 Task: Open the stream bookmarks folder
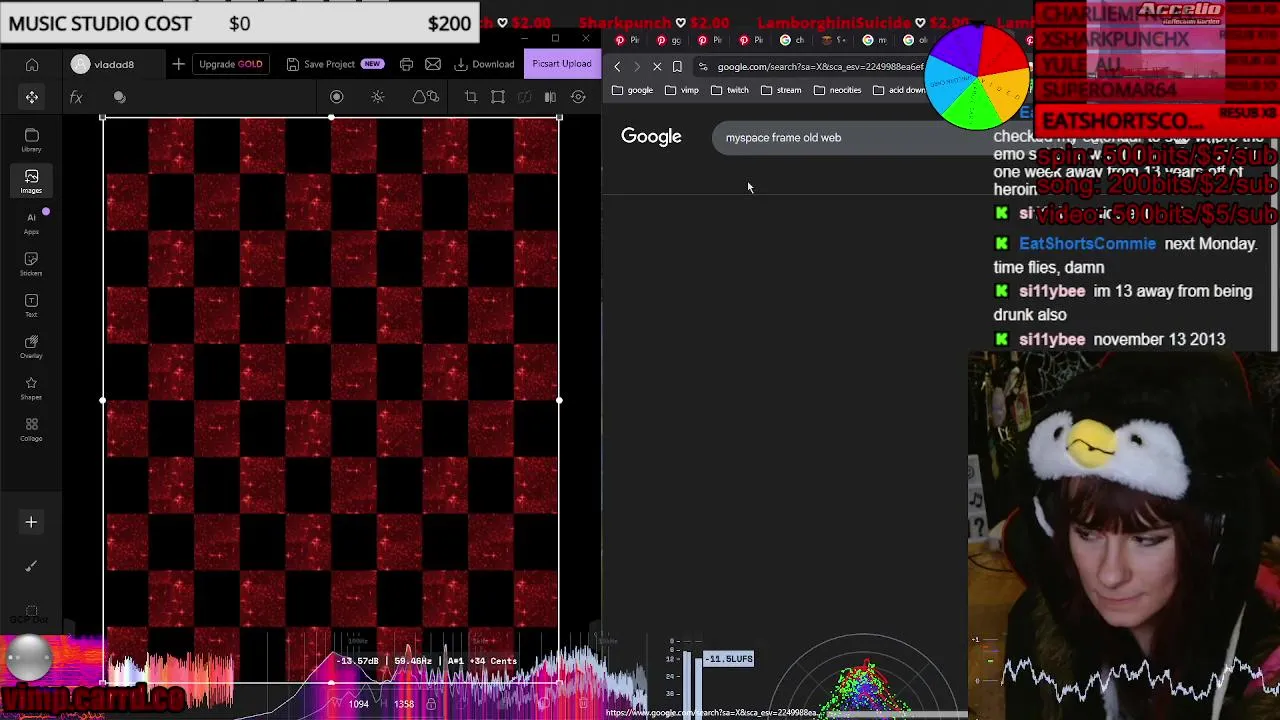click(780, 90)
